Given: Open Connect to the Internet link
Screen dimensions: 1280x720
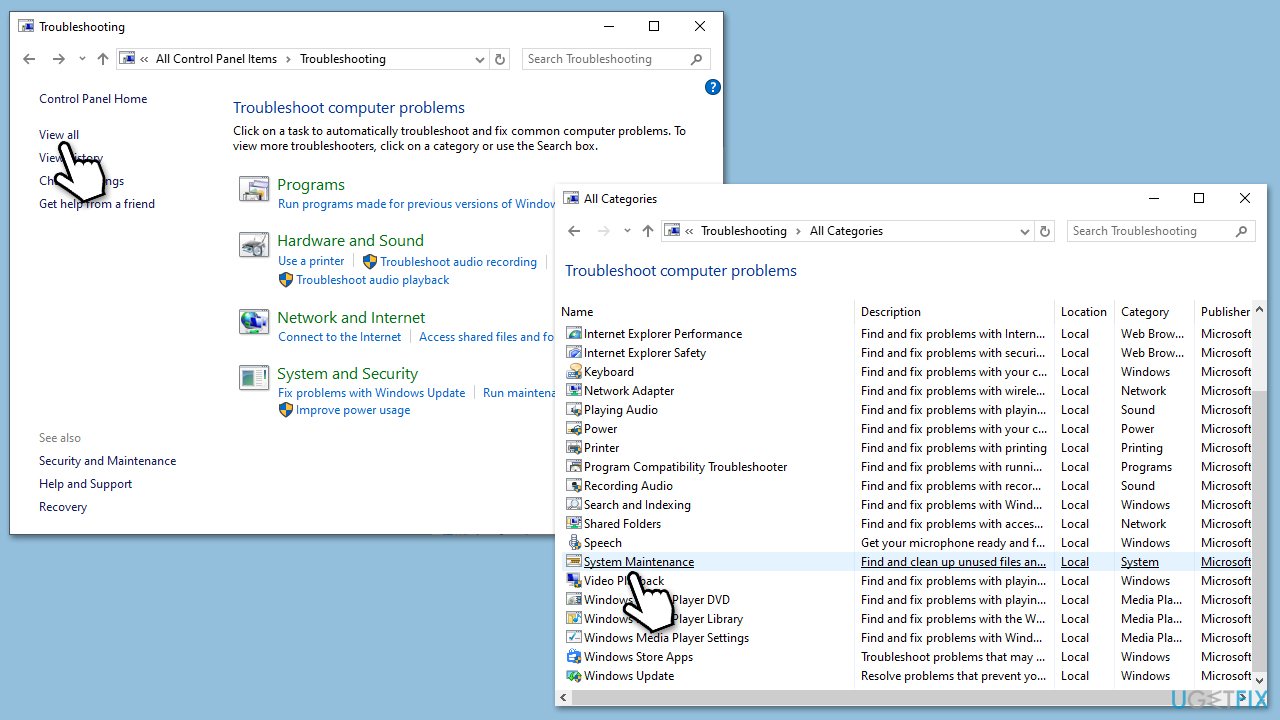Looking at the screenshot, I should coord(340,337).
